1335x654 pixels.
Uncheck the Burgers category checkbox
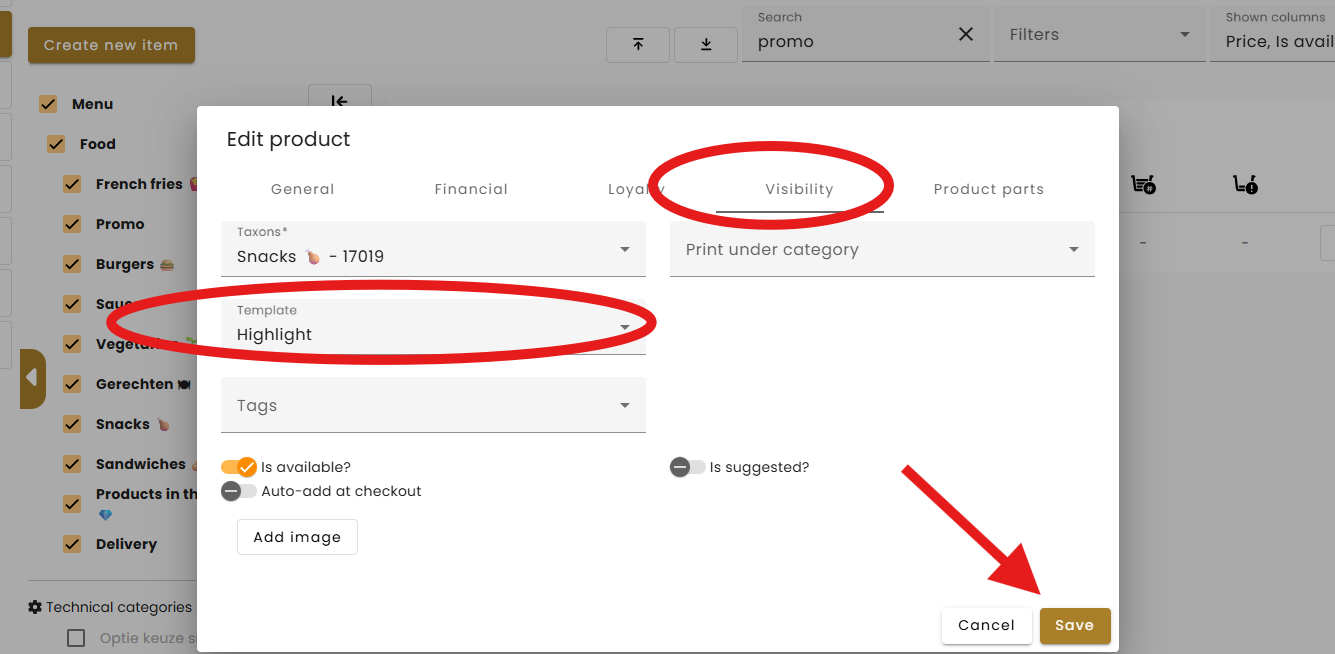click(72, 264)
